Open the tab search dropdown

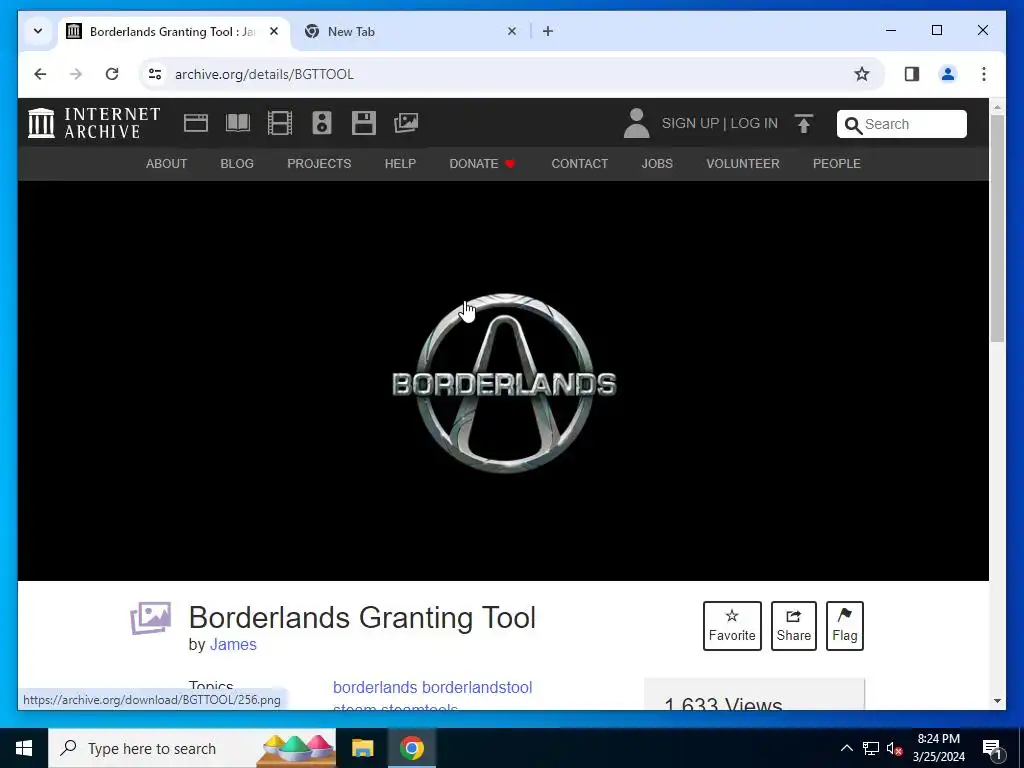point(38,31)
